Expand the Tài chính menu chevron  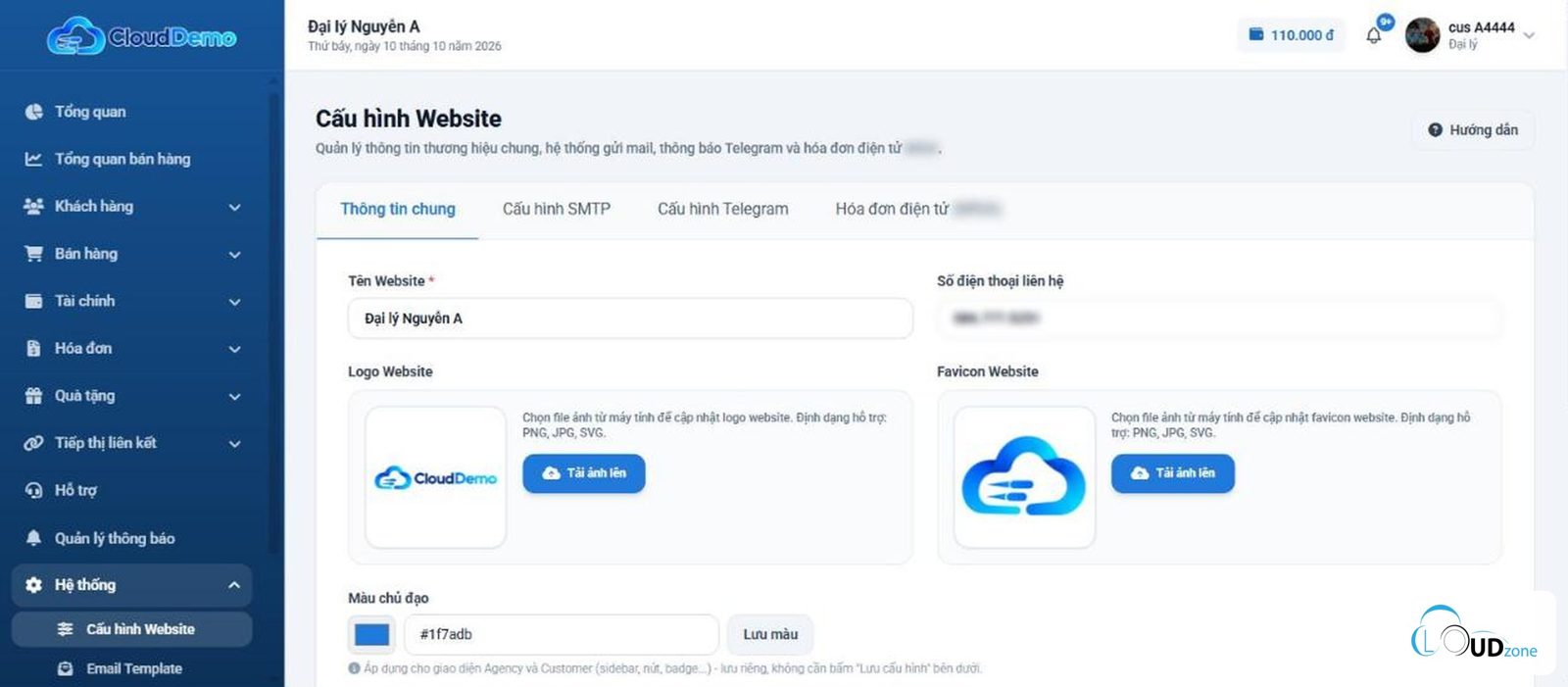pos(234,302)
